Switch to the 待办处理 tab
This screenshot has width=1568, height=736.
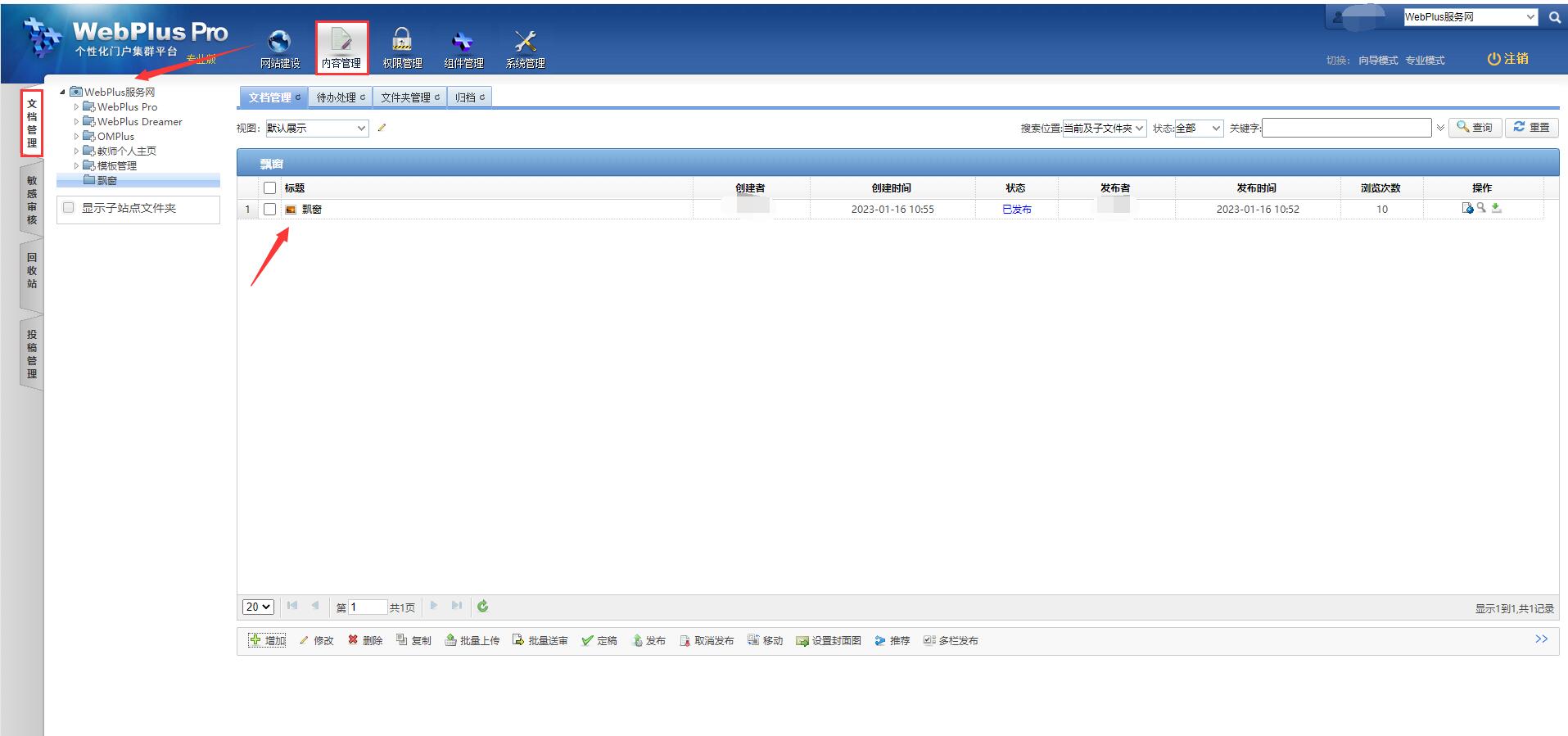point(340,97)
